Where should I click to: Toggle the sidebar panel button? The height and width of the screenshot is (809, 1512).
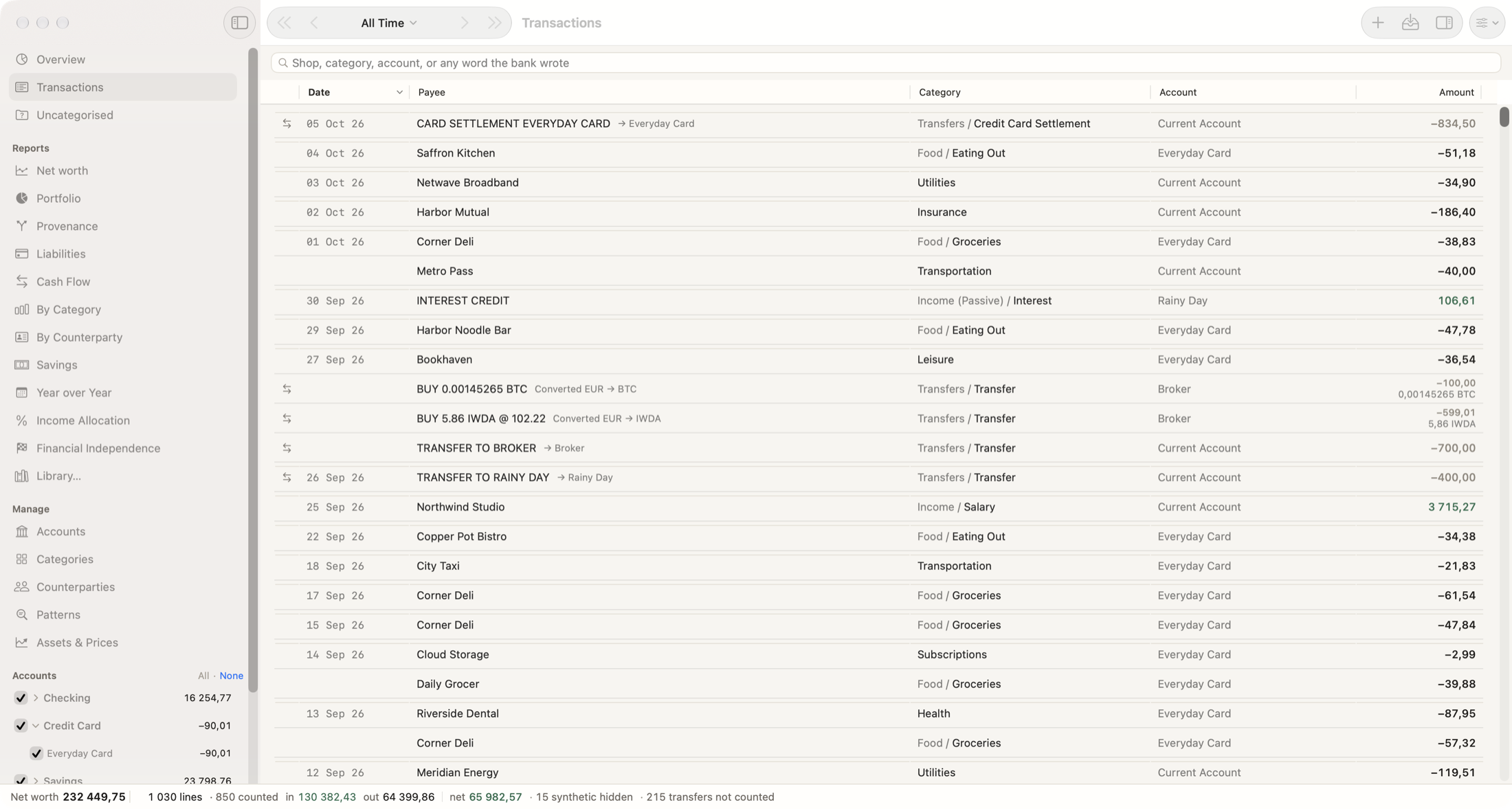point(239,23)
